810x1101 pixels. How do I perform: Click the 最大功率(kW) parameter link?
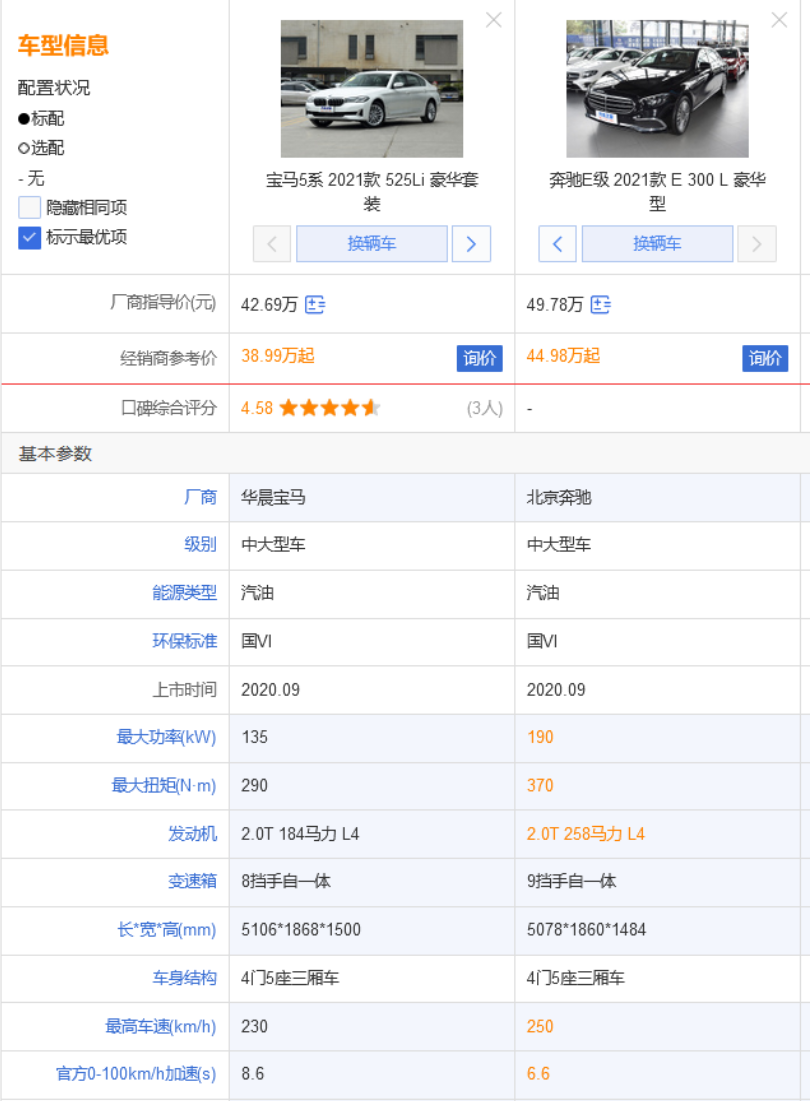coord(166,737)
